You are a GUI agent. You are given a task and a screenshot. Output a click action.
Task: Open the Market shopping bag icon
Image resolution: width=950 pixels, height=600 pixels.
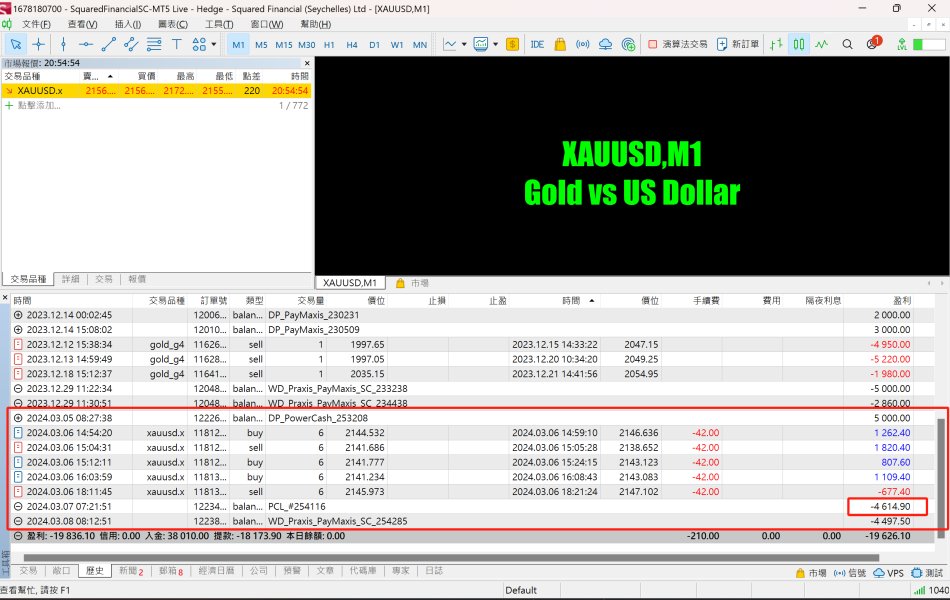(x=559, y=44)
